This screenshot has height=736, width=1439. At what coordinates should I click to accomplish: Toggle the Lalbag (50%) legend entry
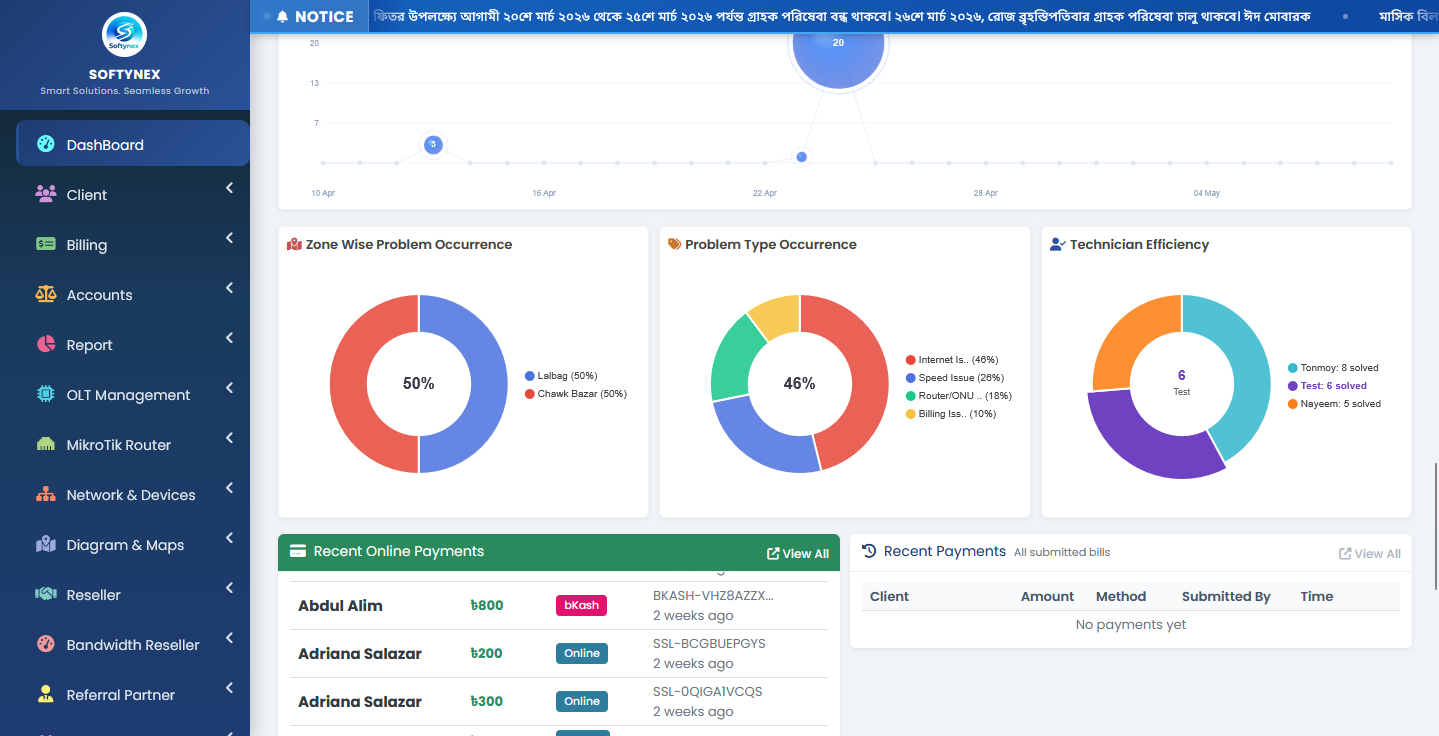pos(561,376)
